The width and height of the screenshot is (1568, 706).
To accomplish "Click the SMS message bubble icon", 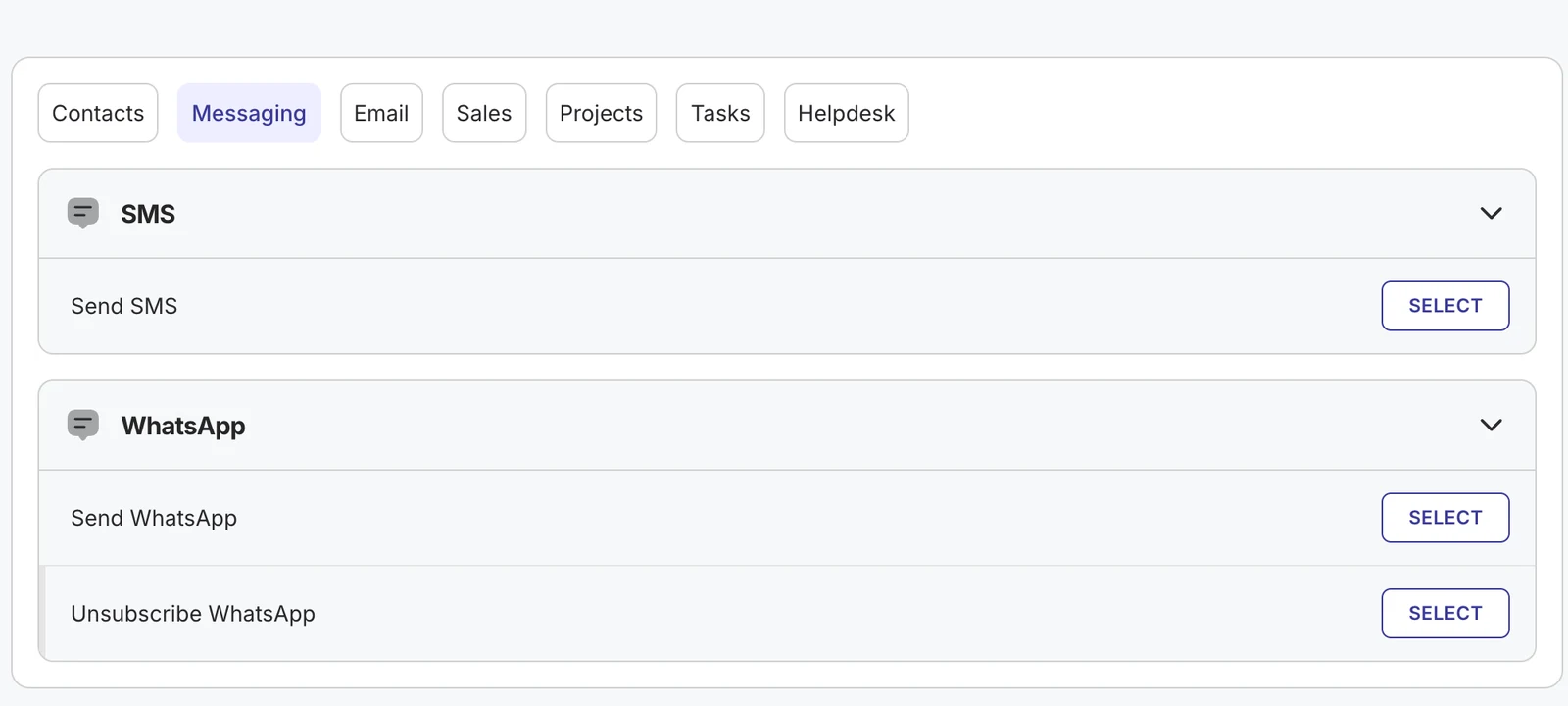I will [x=83, y=213].
